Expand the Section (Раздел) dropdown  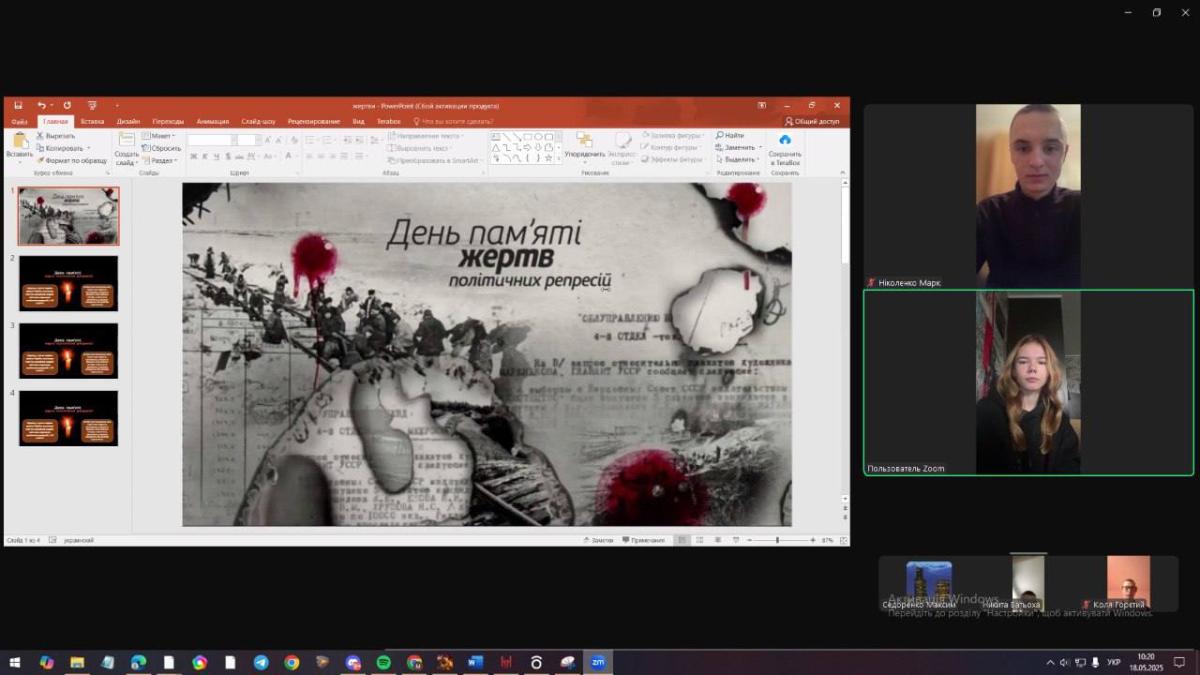[160, 160]
